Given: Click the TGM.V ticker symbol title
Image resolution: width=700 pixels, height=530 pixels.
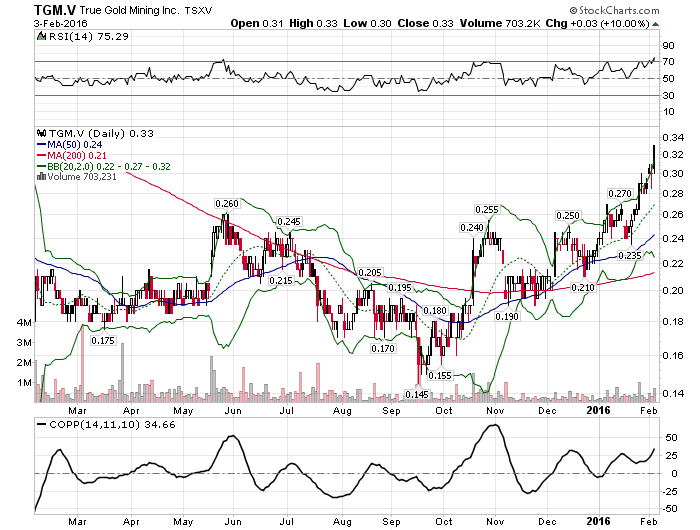Looking at the screenshot, I should (x=54, y=10).
